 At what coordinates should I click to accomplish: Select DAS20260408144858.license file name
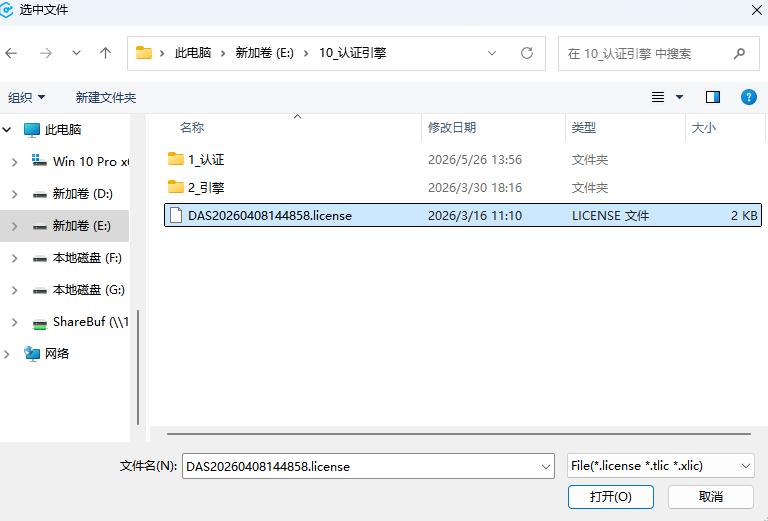click(270, 215)
